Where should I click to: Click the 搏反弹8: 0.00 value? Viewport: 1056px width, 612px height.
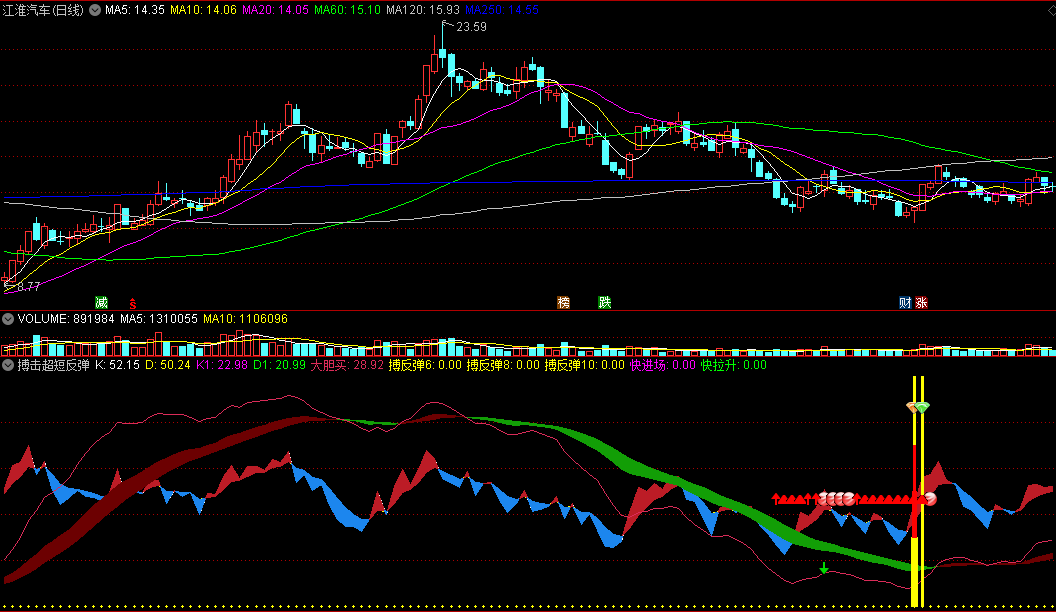pos(503,366)
